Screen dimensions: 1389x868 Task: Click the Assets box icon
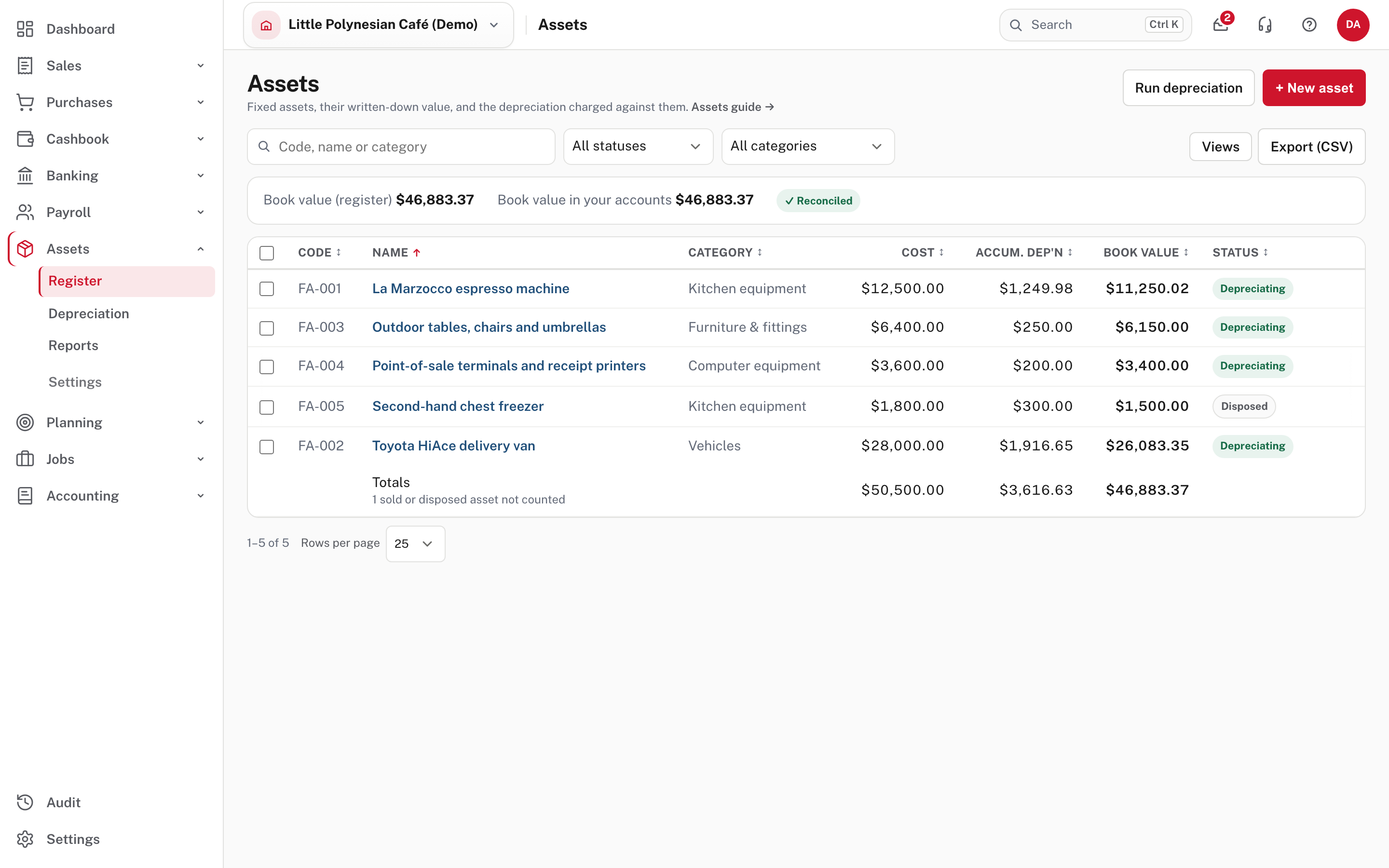coord(25,249)
